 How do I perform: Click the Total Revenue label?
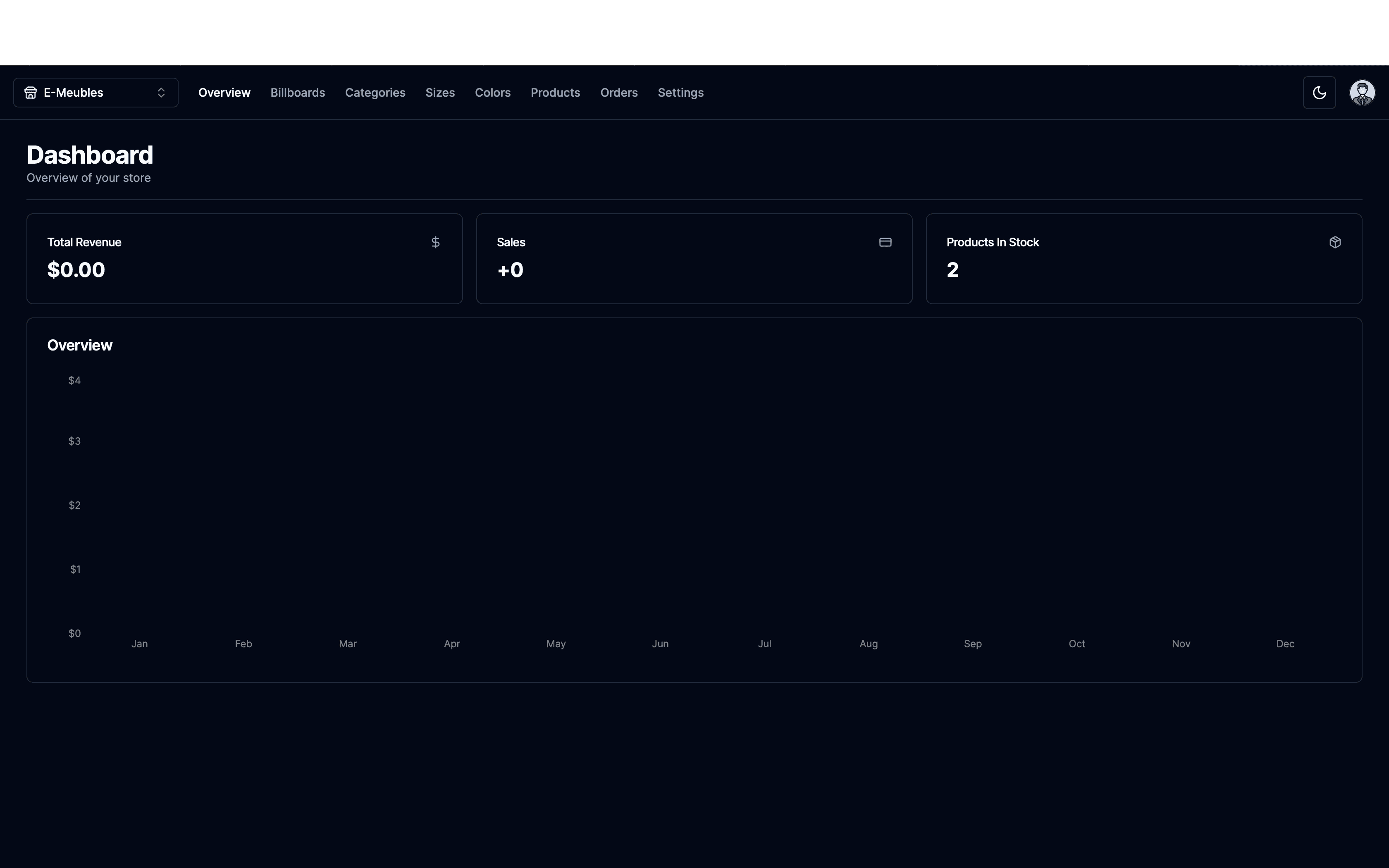[x=84, y=242]
